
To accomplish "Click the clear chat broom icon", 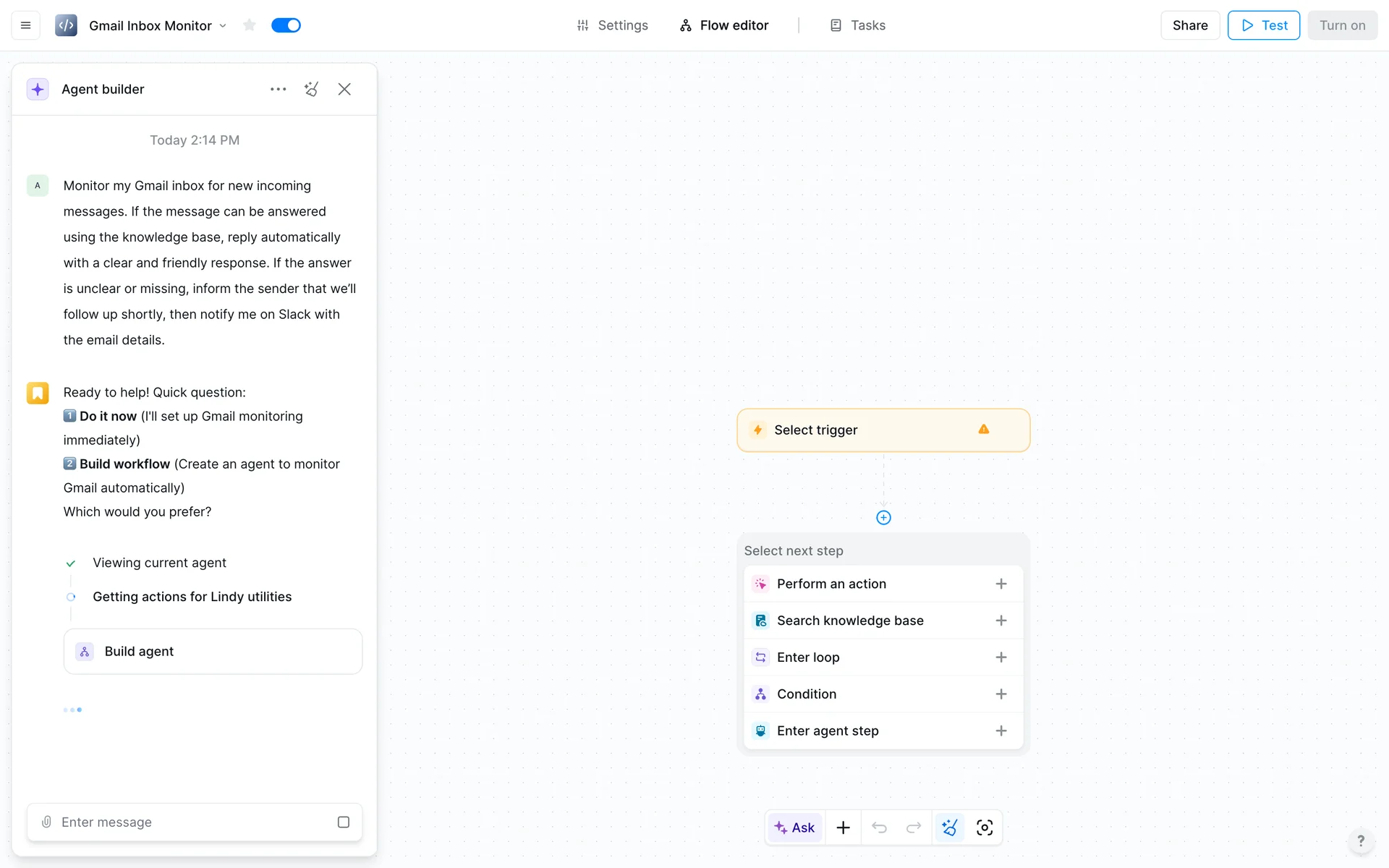I will click(312, 89).
